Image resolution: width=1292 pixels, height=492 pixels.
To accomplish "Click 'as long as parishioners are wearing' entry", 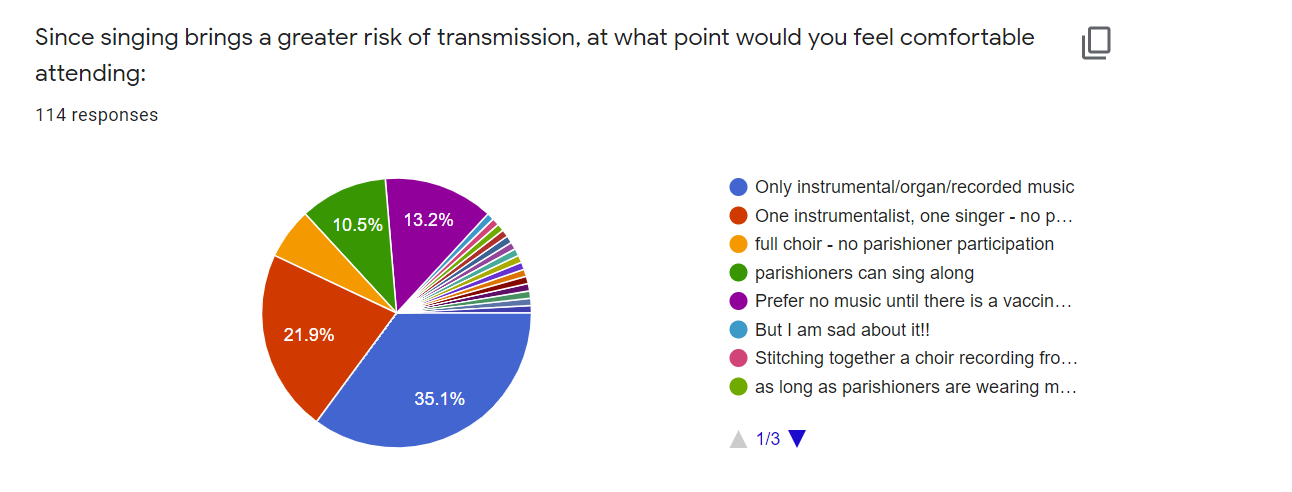I will click(916, 387).
